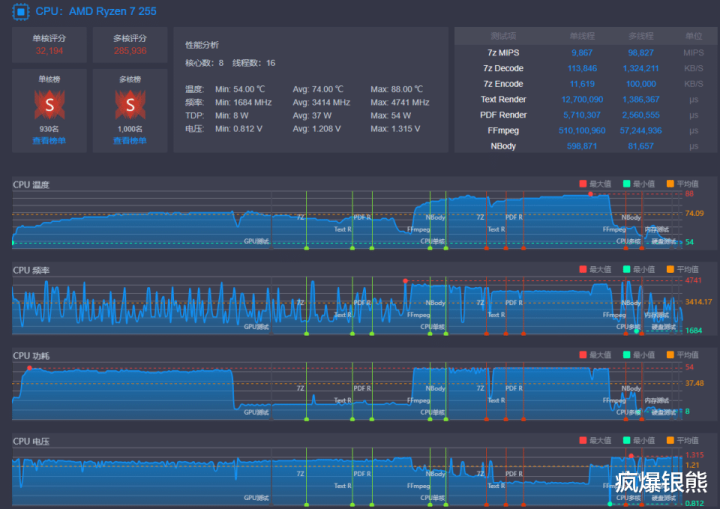Click the 37.48 average label on power chart
Viewport: 720px width, 509px height.
[x=694, y=383]
